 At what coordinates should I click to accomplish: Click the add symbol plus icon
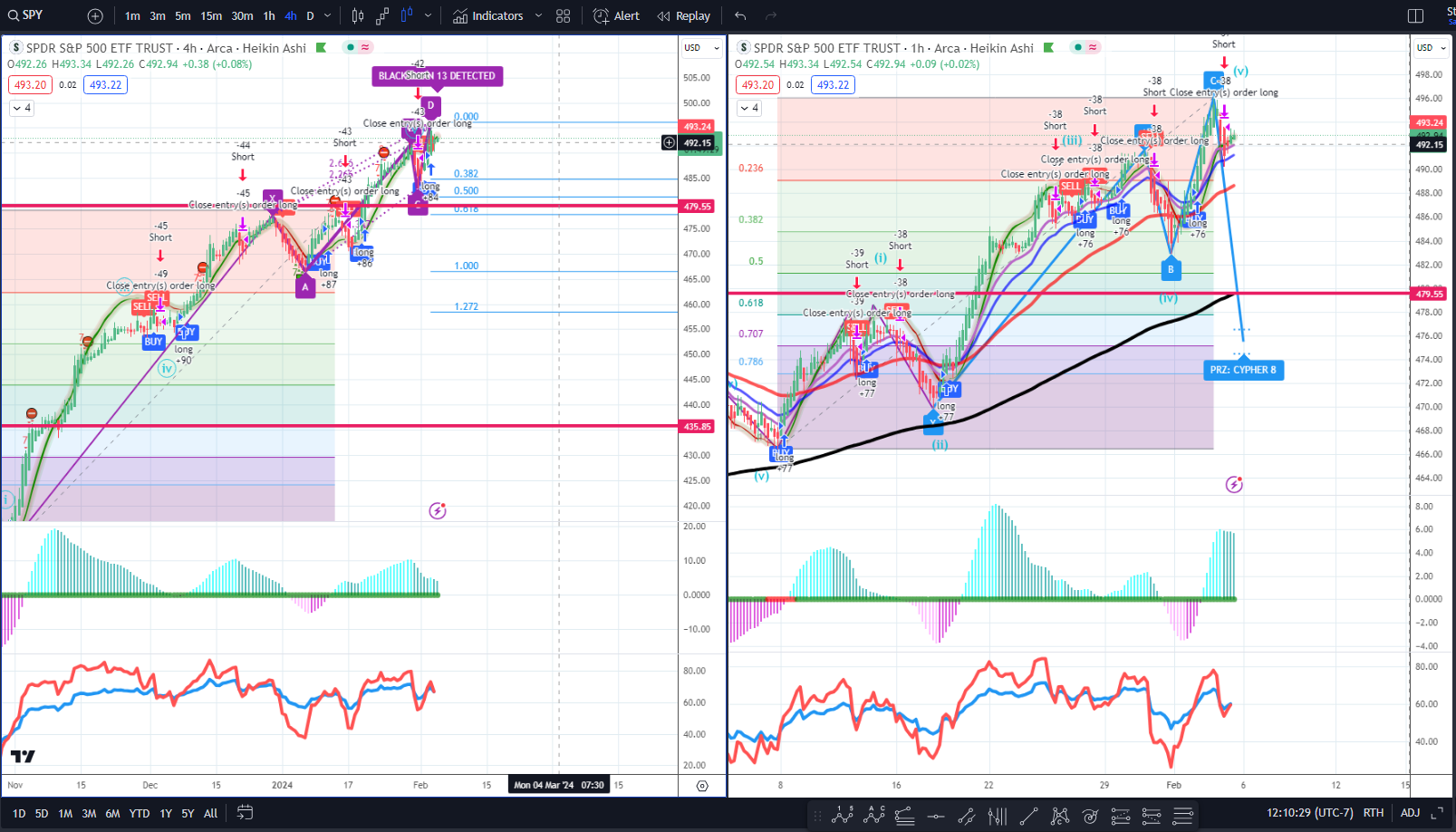point(95,16)
